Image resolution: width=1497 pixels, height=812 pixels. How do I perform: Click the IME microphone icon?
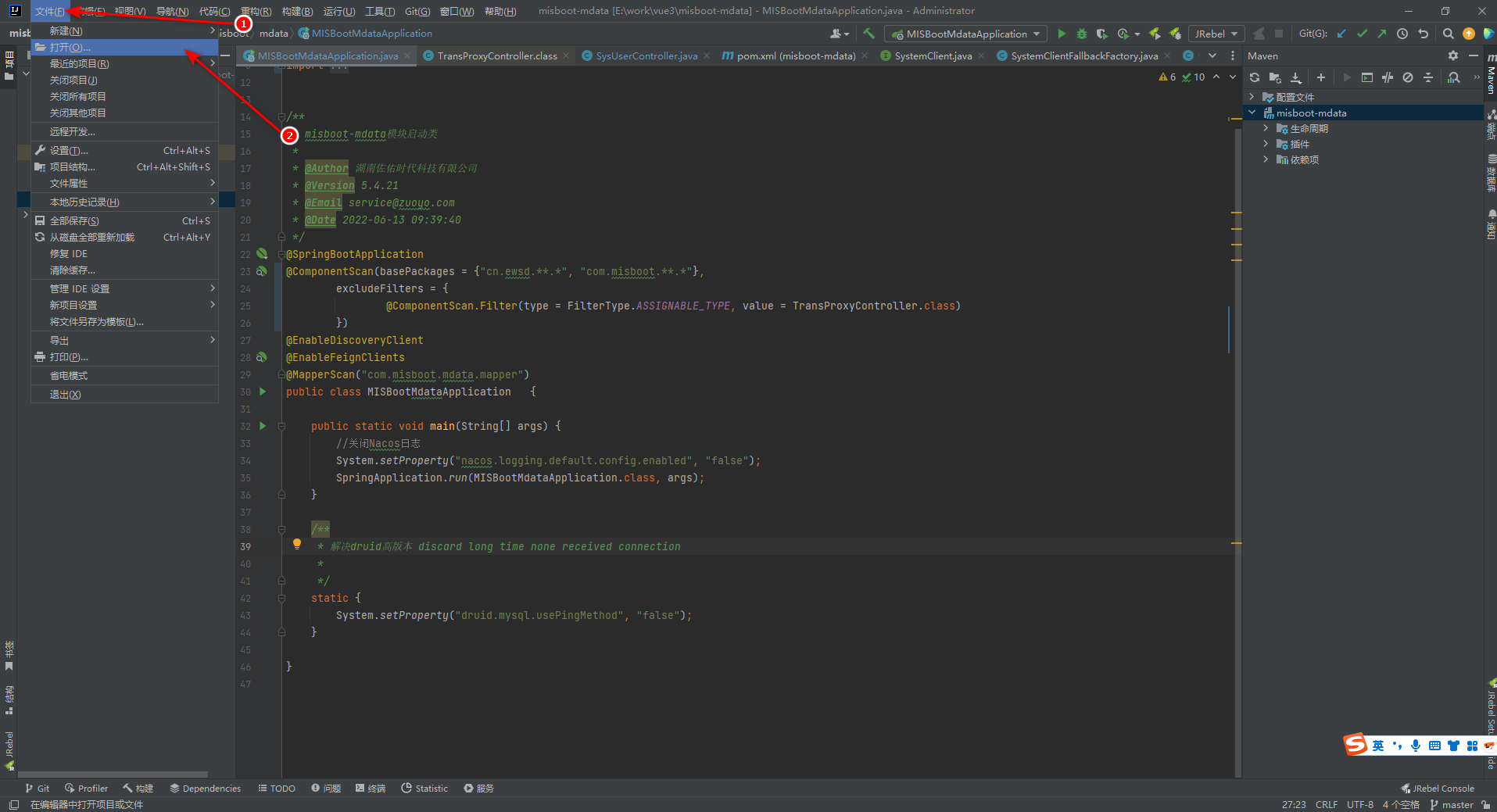pyautogui.click(x=1416, y=746)
